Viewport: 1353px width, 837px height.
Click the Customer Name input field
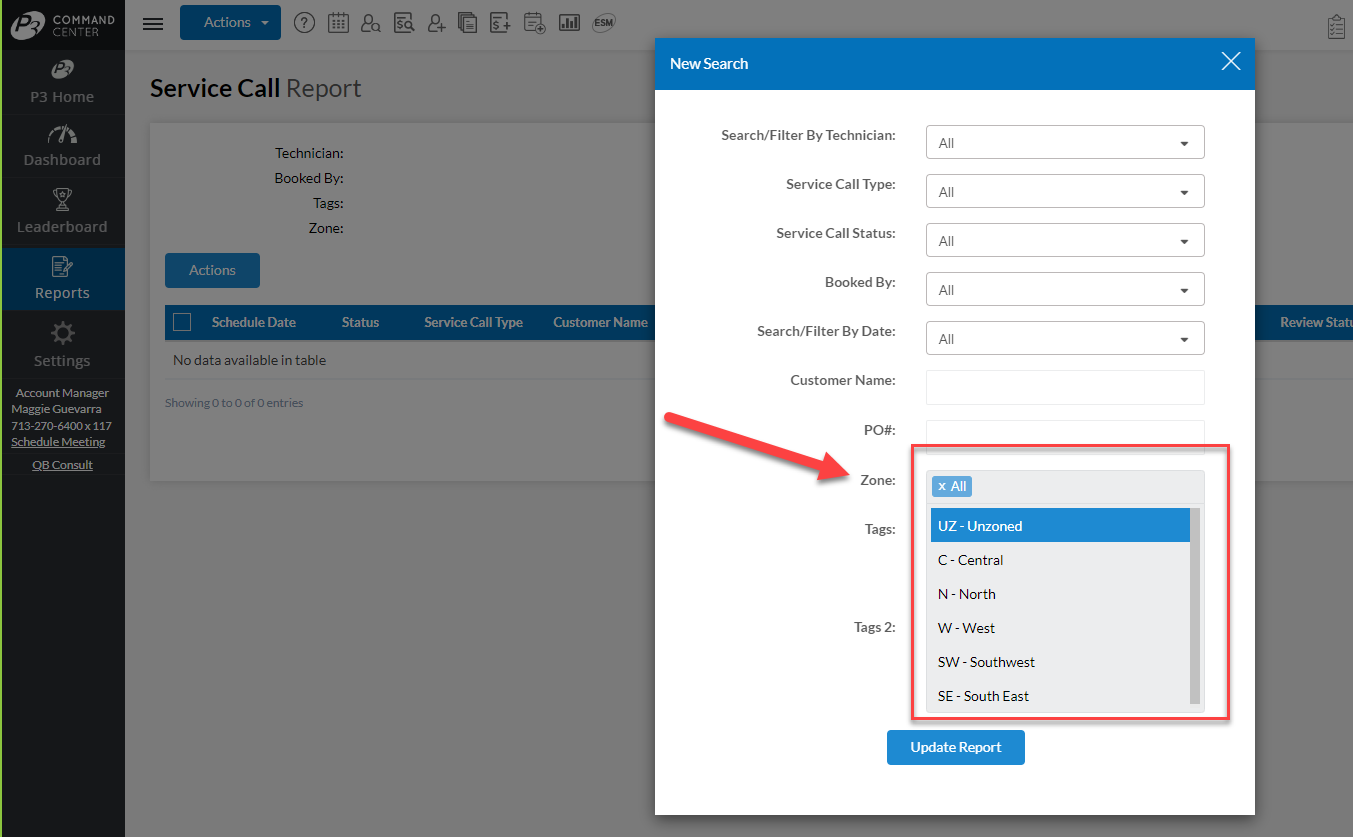pos(1065,387)
